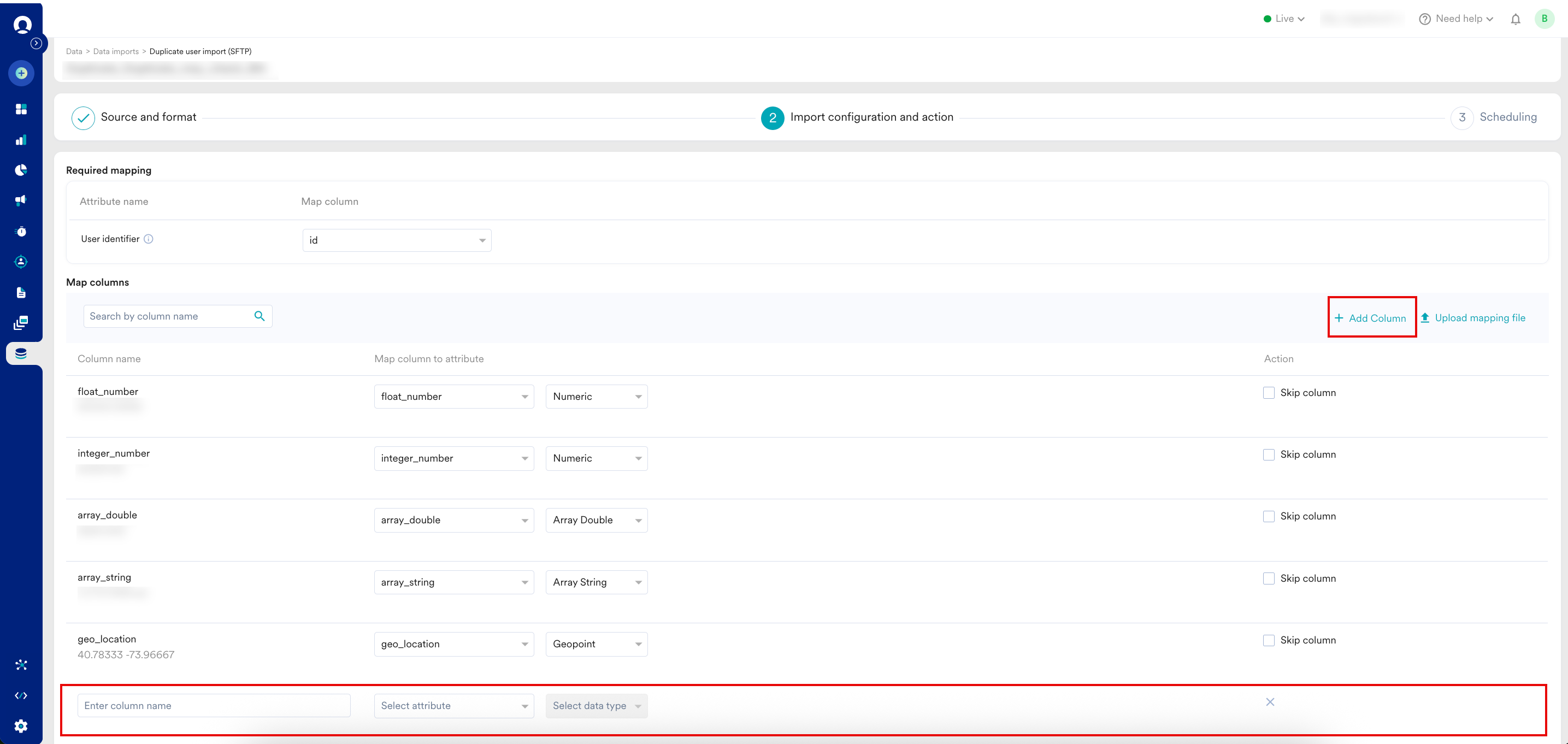
Task: Click the Add Column button
Action: (1371, 318)
